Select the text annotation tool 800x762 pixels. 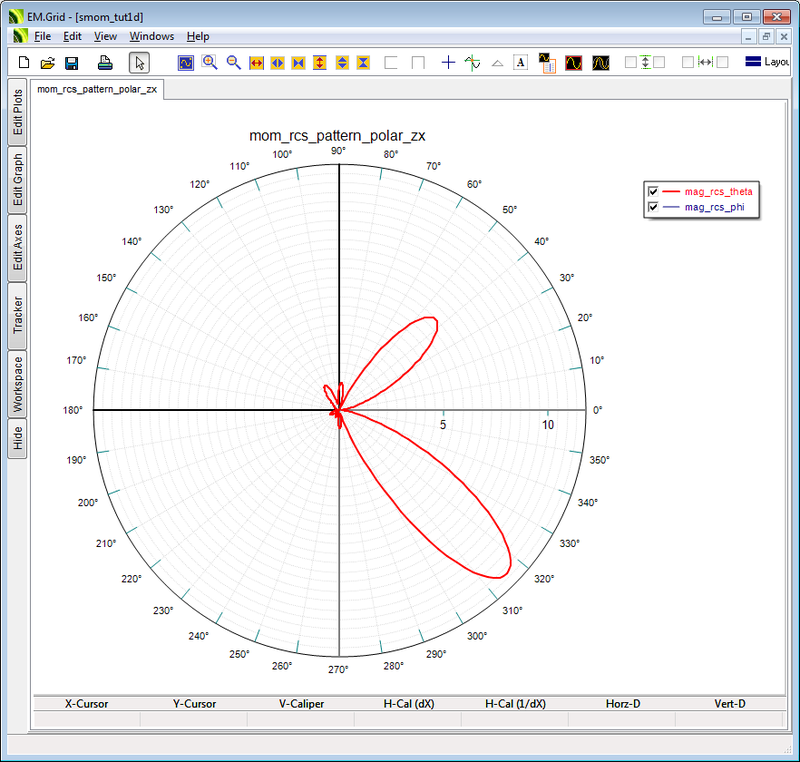coord(520,62)
